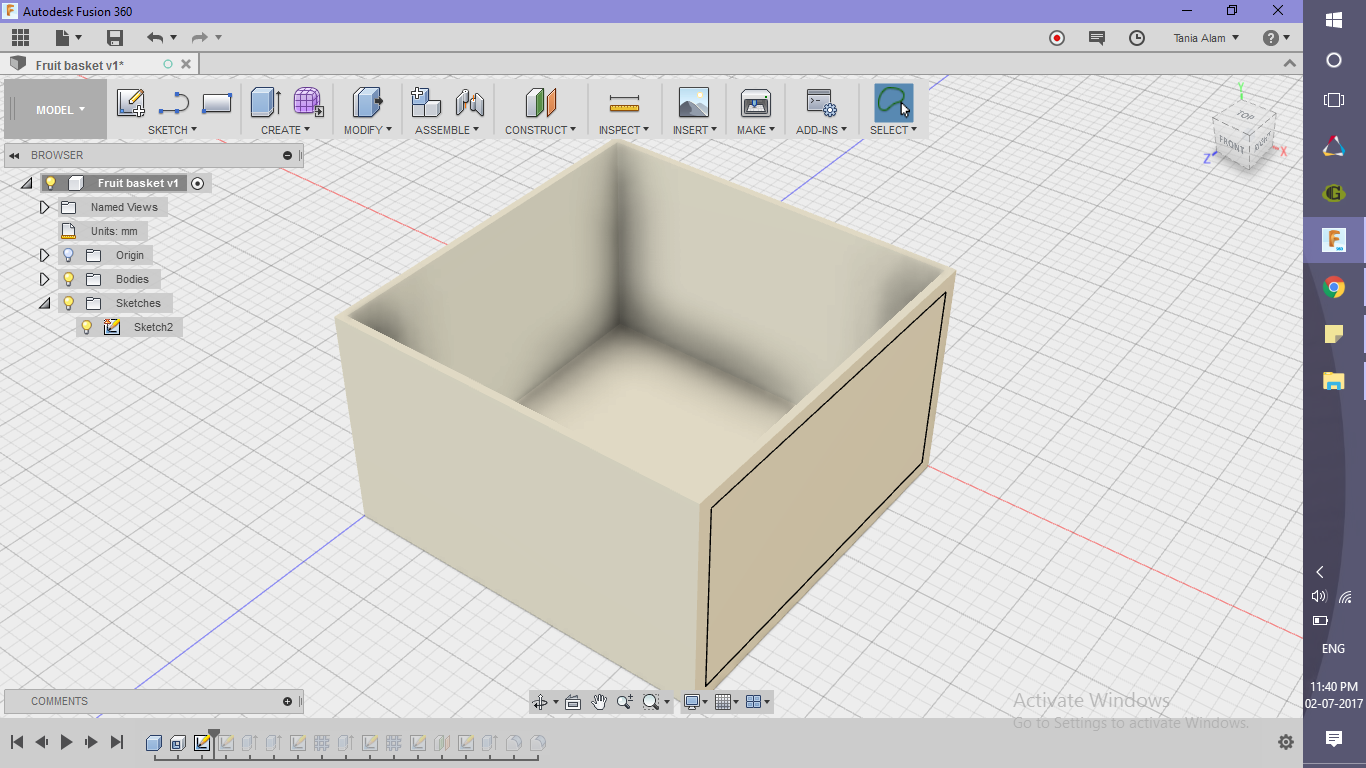Screen dimensions: 1366x768
Task: Select the Create Sketch tool
Action: click(131, 103)
